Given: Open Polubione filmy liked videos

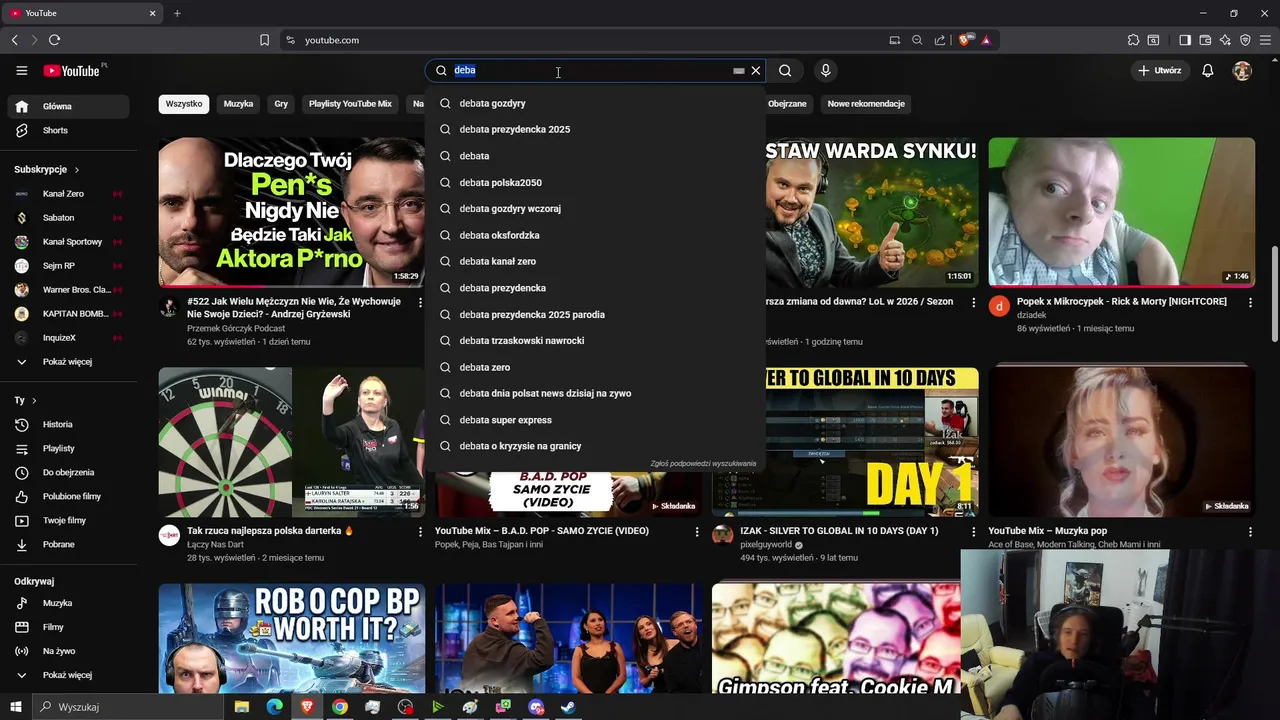Looking at the screenshot, I should (68, 496).
